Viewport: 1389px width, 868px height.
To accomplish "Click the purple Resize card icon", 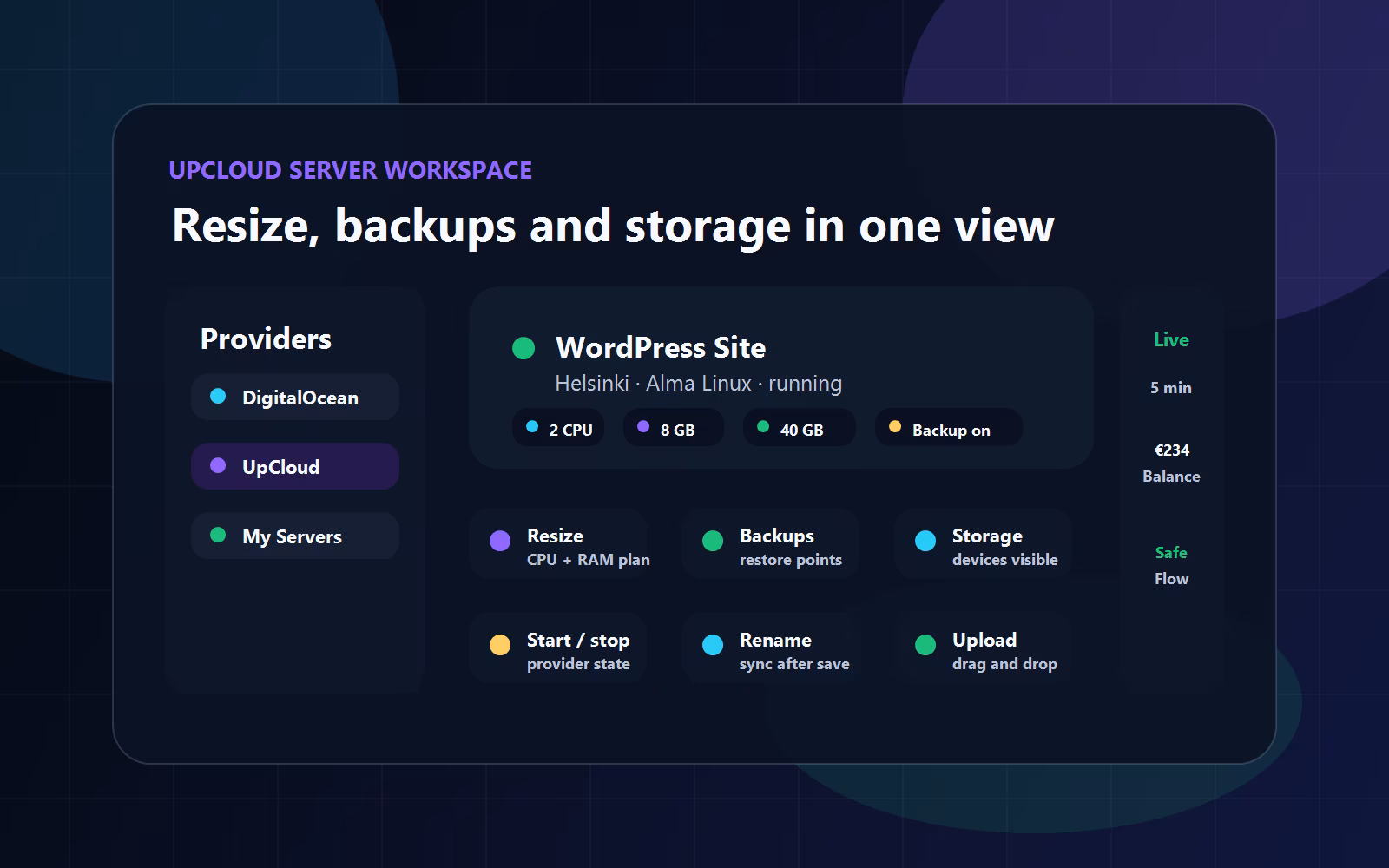I will tap(500, 541).
